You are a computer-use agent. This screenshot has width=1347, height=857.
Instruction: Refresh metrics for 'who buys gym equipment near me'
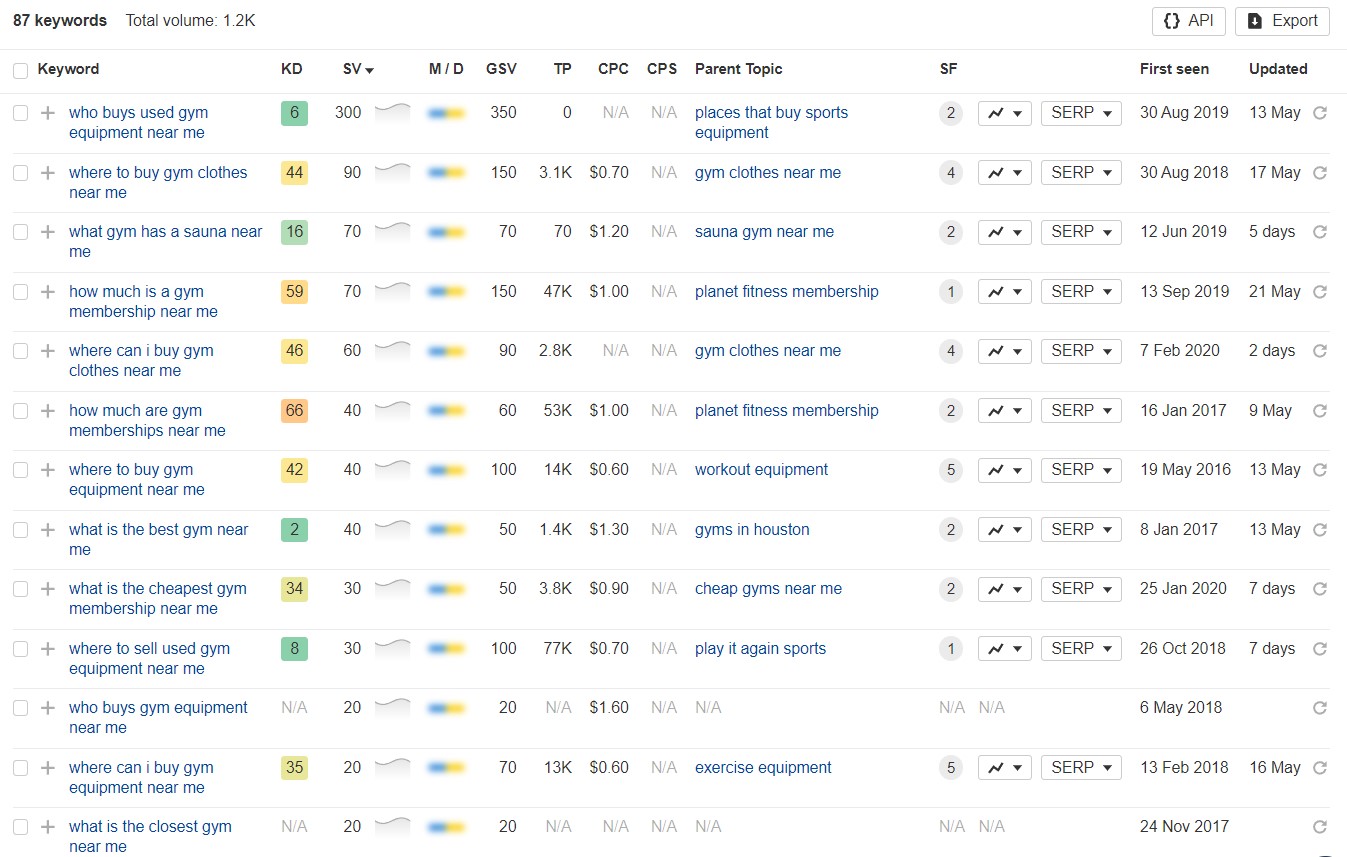pos(1319,708)
